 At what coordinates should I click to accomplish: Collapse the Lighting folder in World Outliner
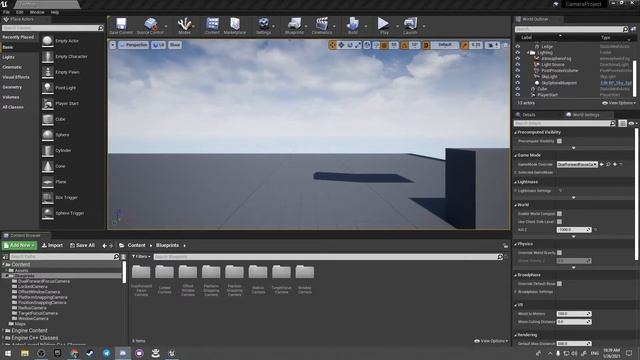(528, 53)
